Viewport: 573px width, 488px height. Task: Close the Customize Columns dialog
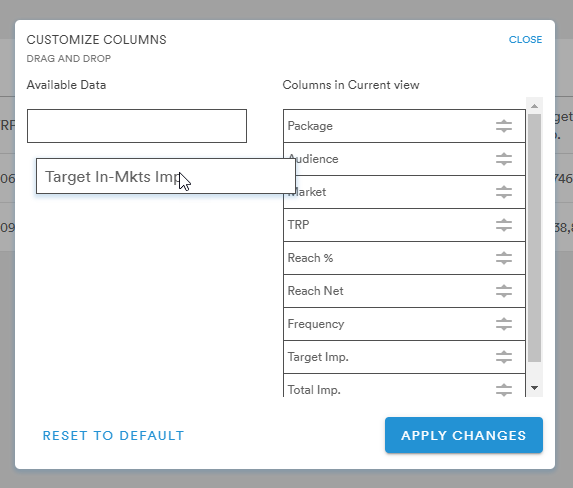pyautogui.click(x=525, y=39)
